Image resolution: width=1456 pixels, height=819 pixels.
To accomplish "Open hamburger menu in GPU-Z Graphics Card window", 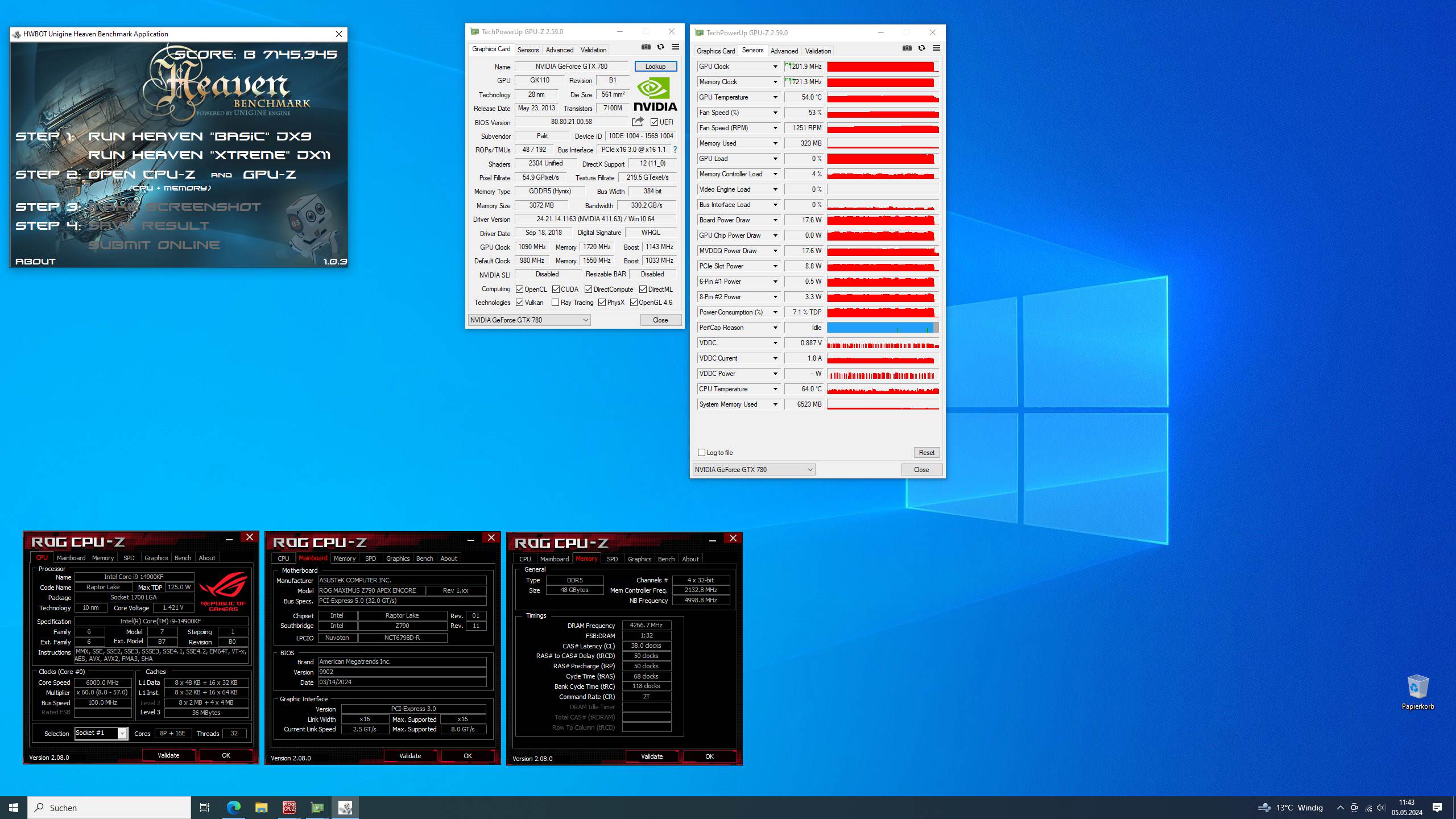I will tap(675, 47).
